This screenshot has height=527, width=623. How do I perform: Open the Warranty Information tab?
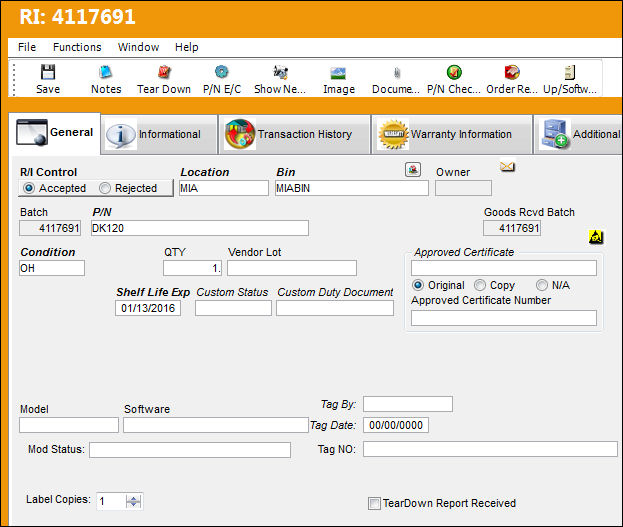(452, 134)
